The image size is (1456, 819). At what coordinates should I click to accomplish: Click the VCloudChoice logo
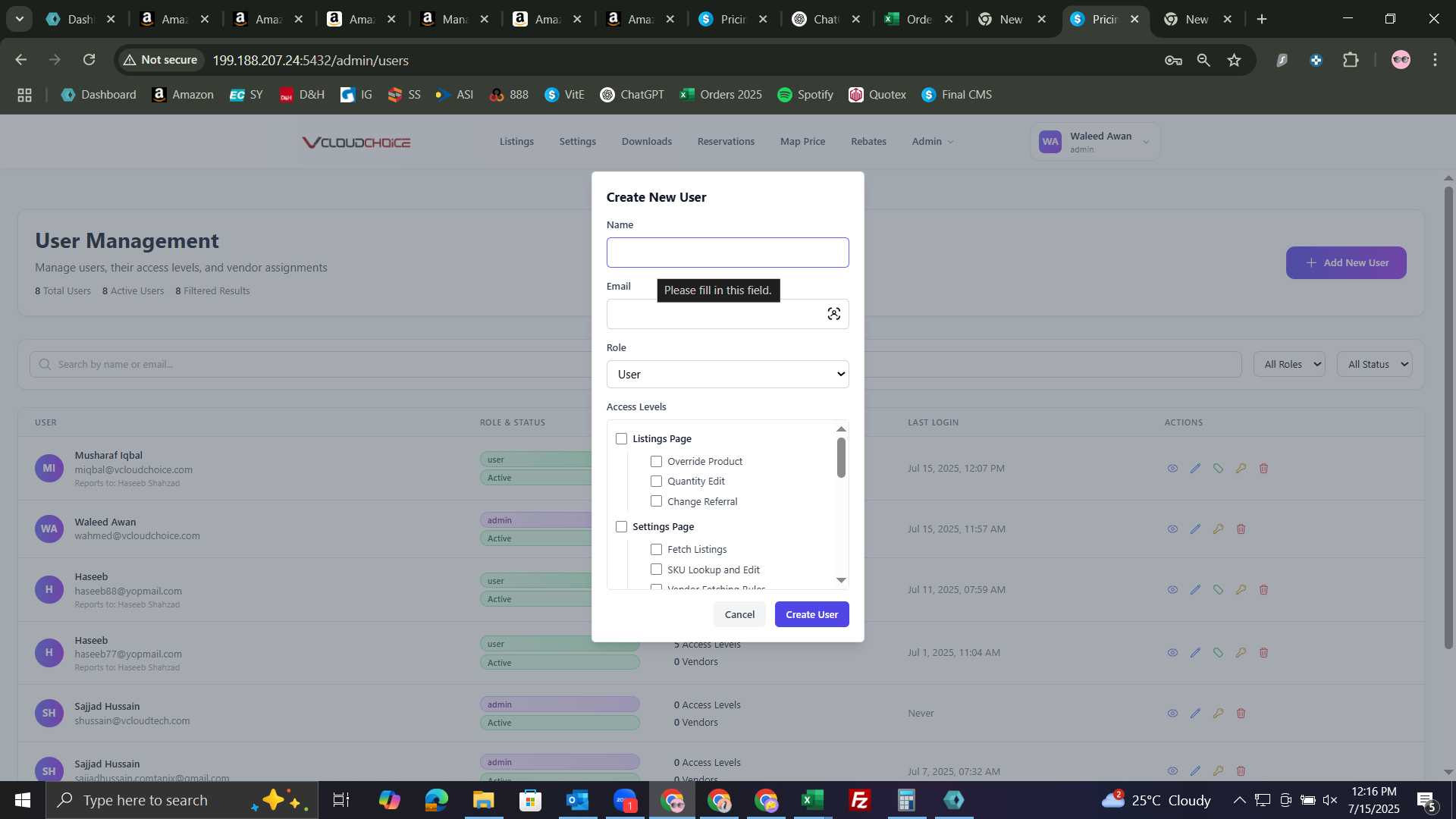pyautogui.click(x=356, y=143)
